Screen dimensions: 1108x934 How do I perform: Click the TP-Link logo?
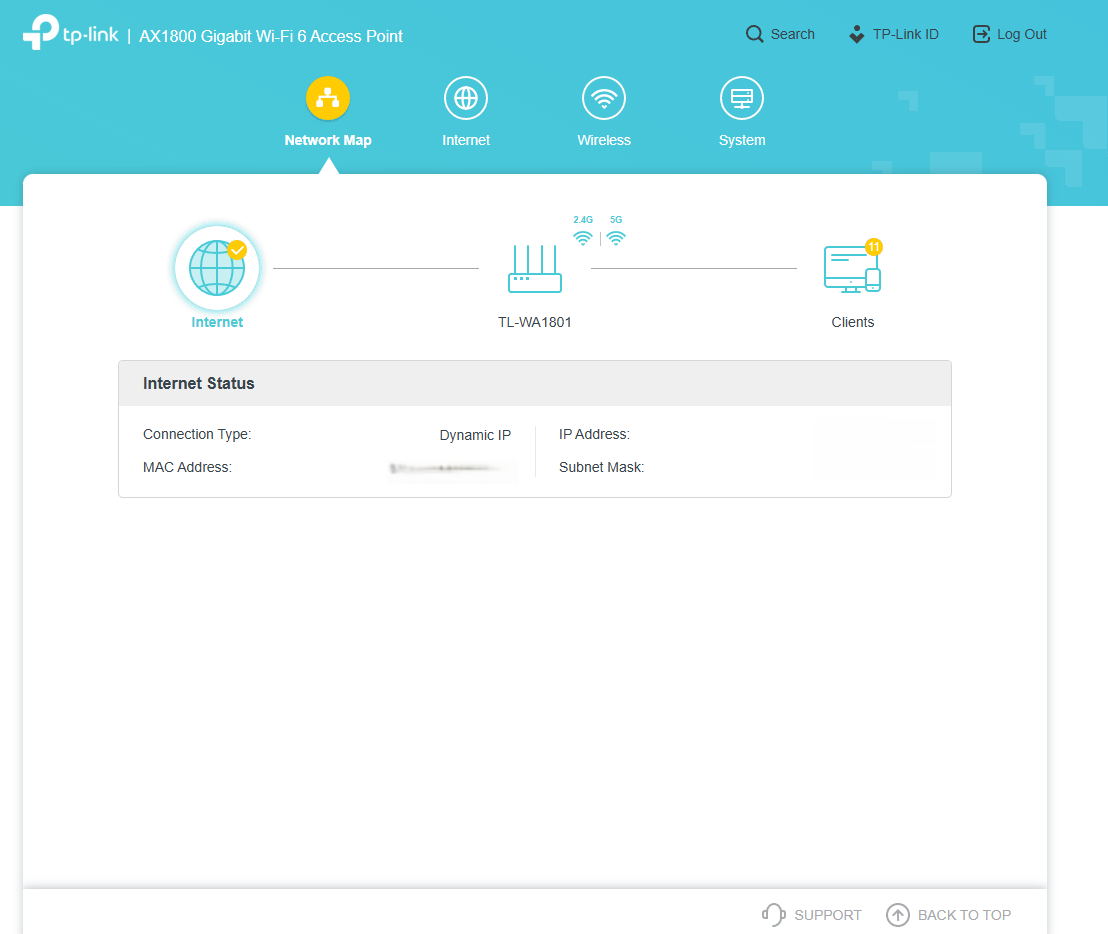[x=71, y=32]
